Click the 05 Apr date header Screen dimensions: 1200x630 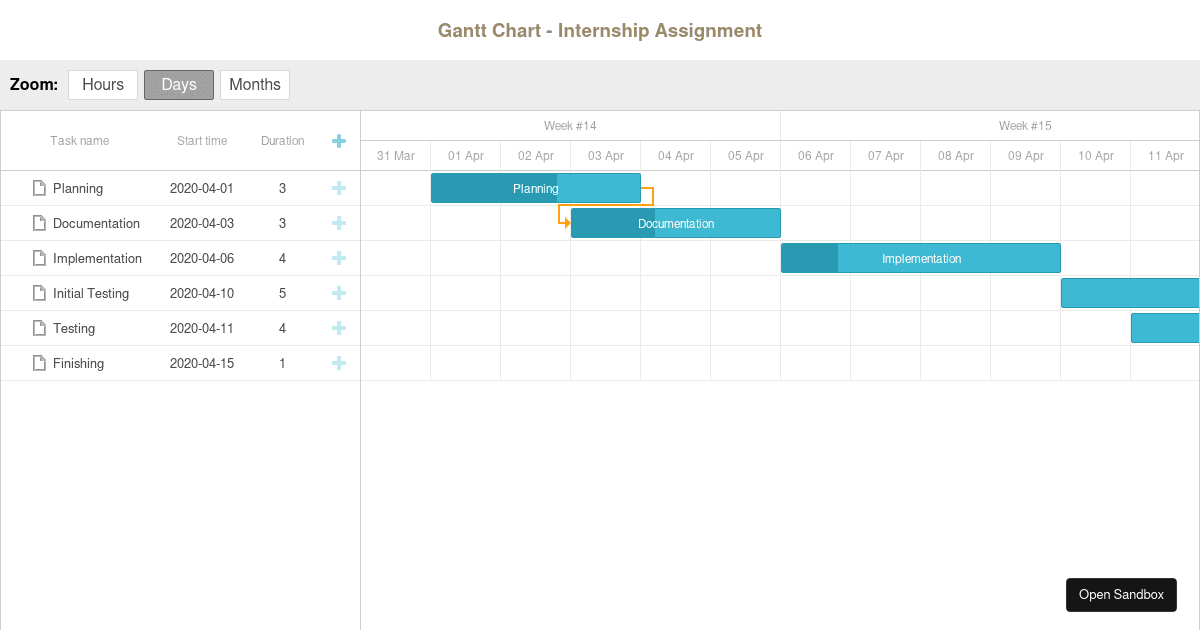point(745,155)
